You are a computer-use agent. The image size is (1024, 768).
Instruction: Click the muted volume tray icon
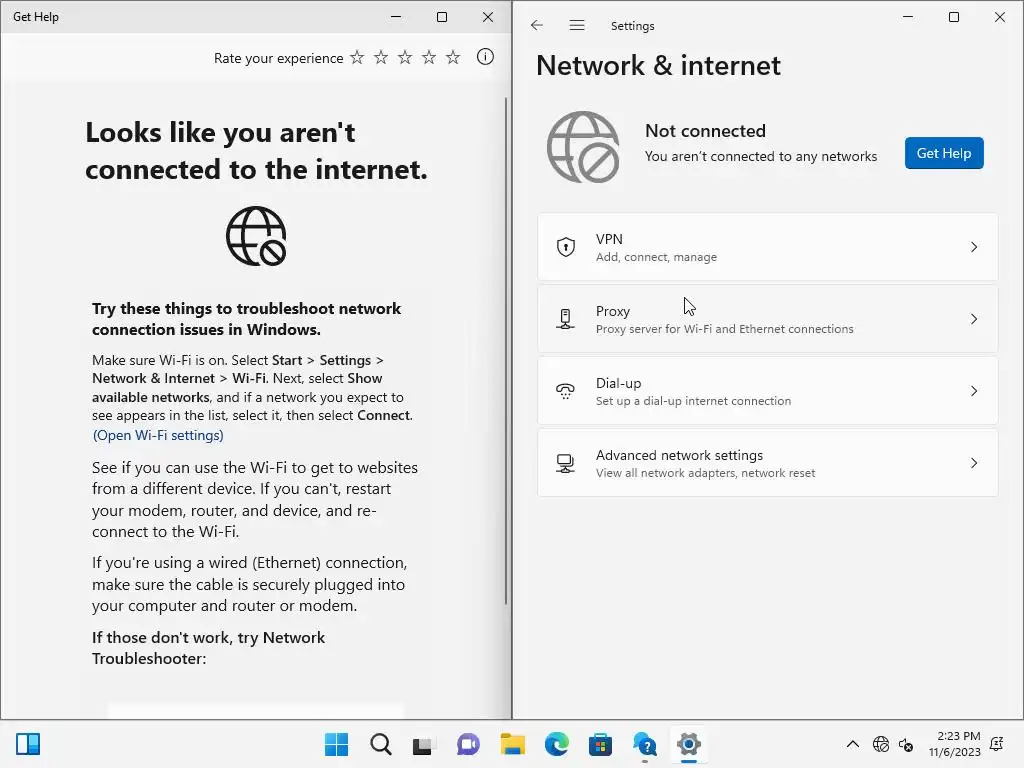(x=906, y=744)
